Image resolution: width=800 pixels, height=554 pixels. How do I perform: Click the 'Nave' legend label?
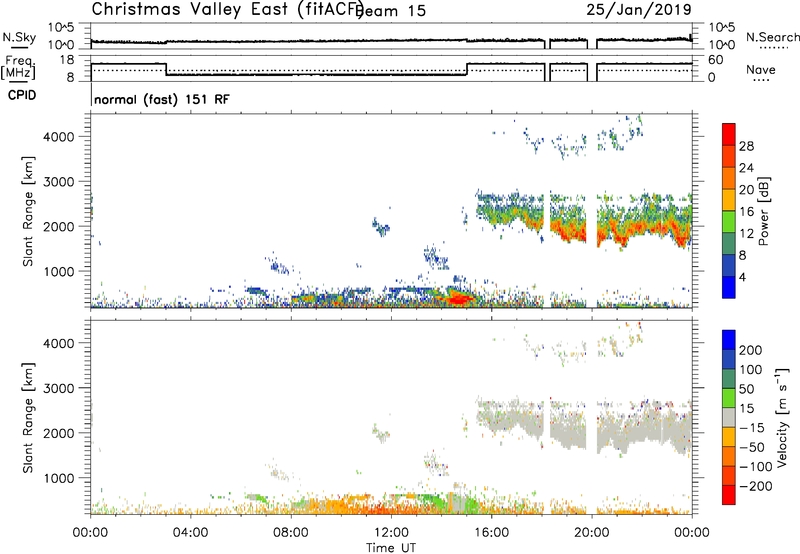click(x=761, y=69)
